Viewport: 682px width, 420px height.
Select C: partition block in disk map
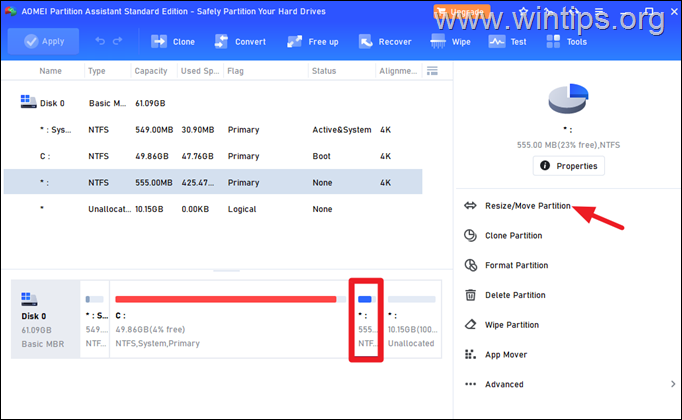click(x=229, y=319)
